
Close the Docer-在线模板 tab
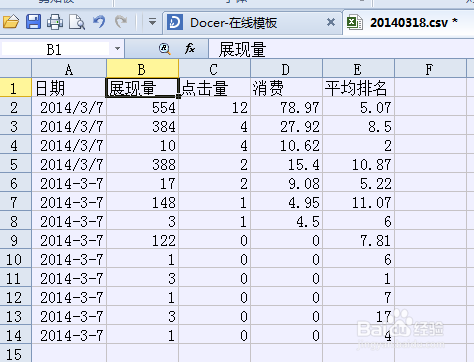tap(331, 22)
